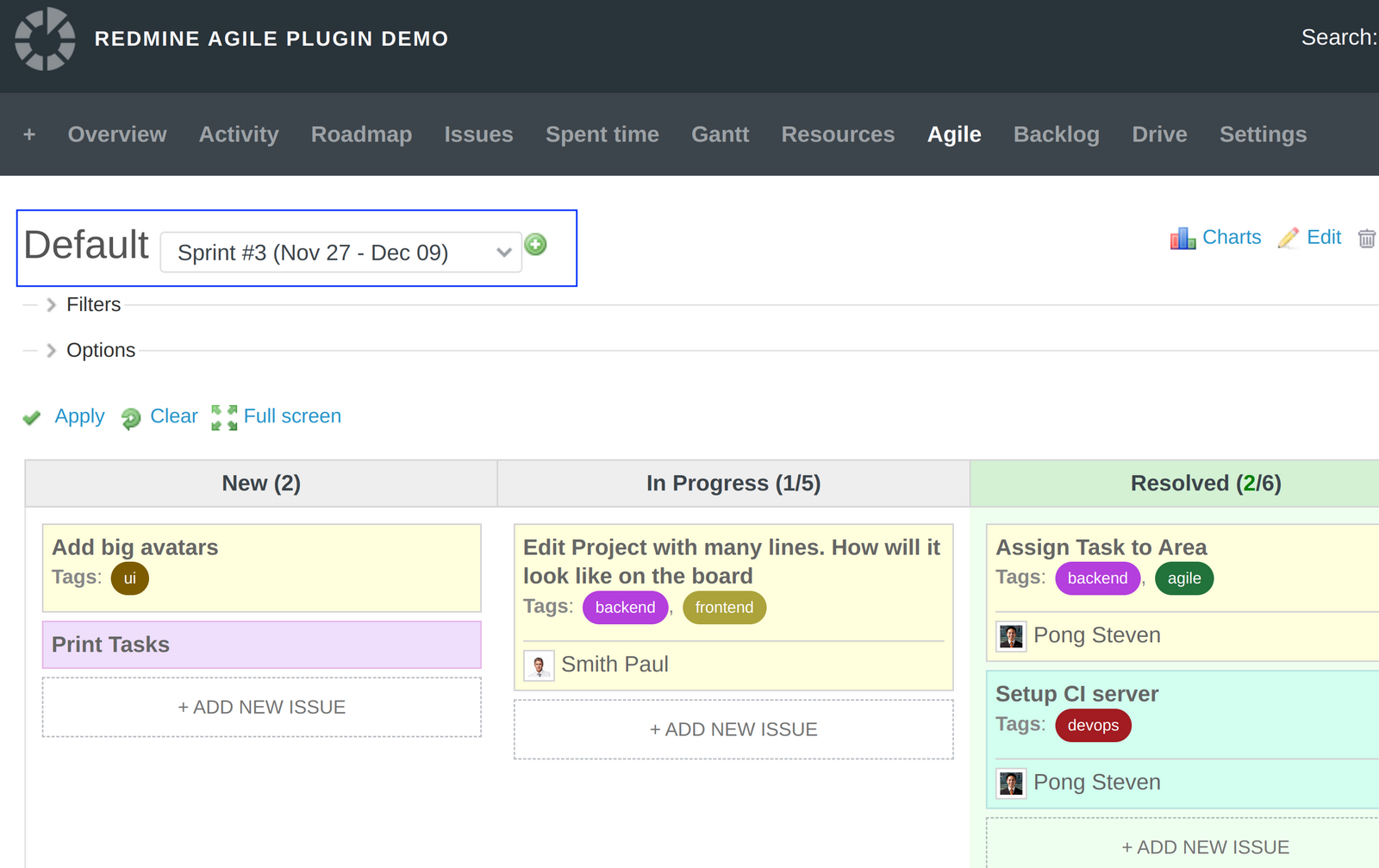Switch to the Backlog tab
The height and width of the screenshot is (868, 1379).
tap(1056, 134)
